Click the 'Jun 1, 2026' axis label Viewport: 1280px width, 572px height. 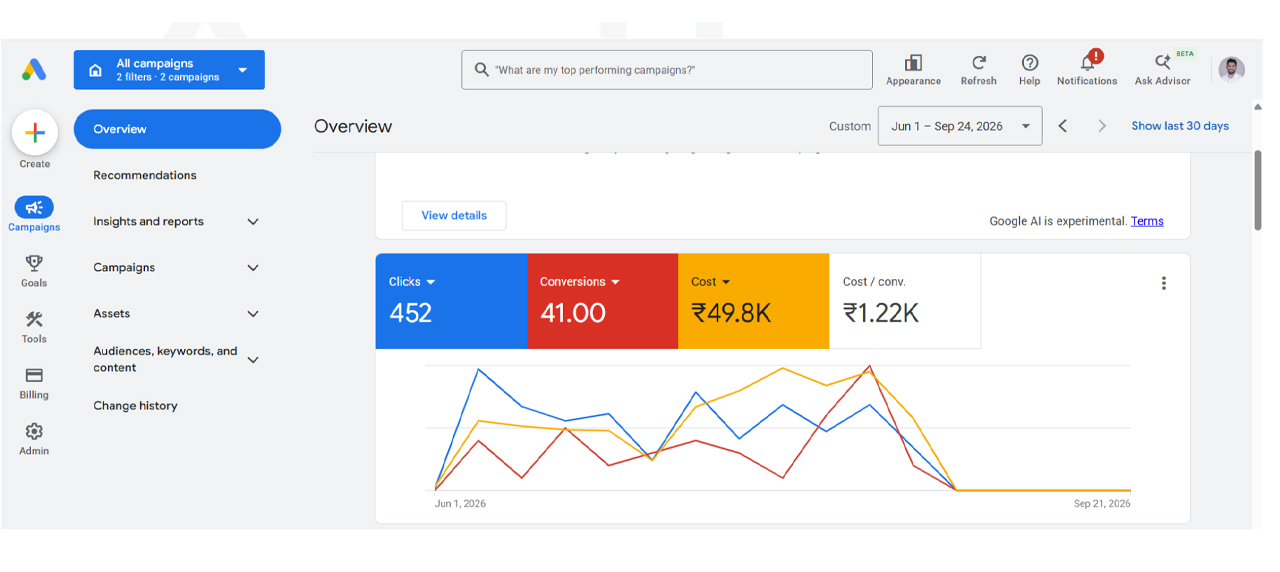[460, 504]
